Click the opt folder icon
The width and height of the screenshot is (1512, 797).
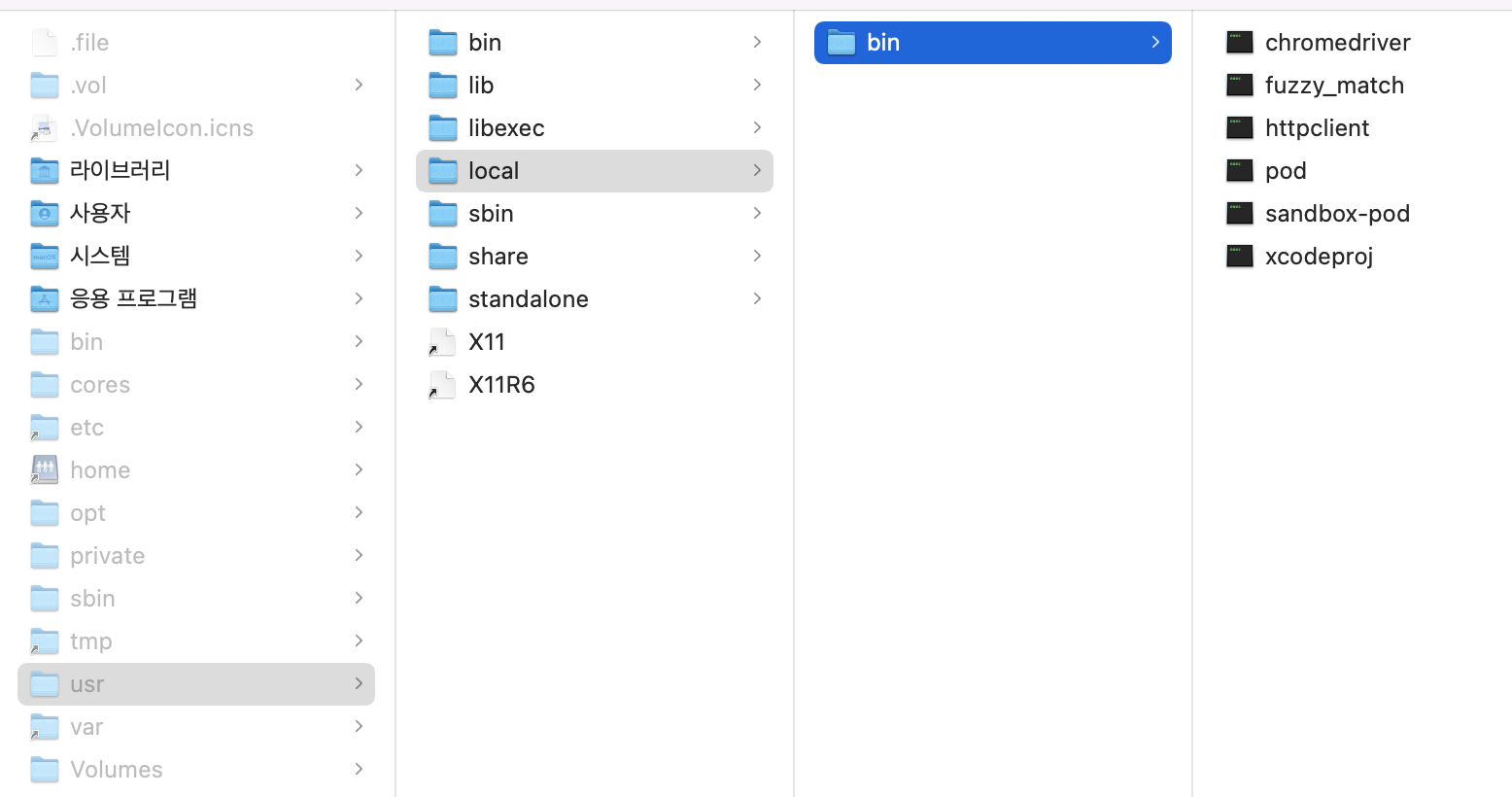pos(45,512)
